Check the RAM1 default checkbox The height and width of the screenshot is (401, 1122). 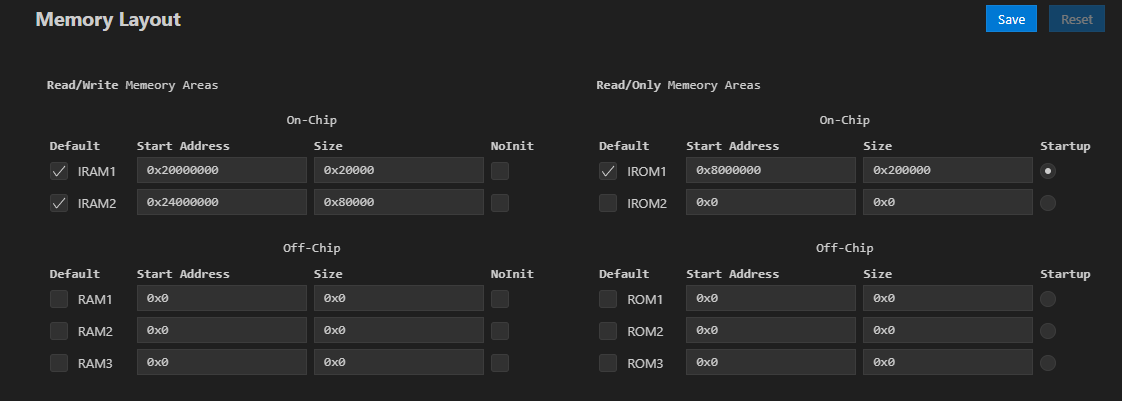pos(59,299)
